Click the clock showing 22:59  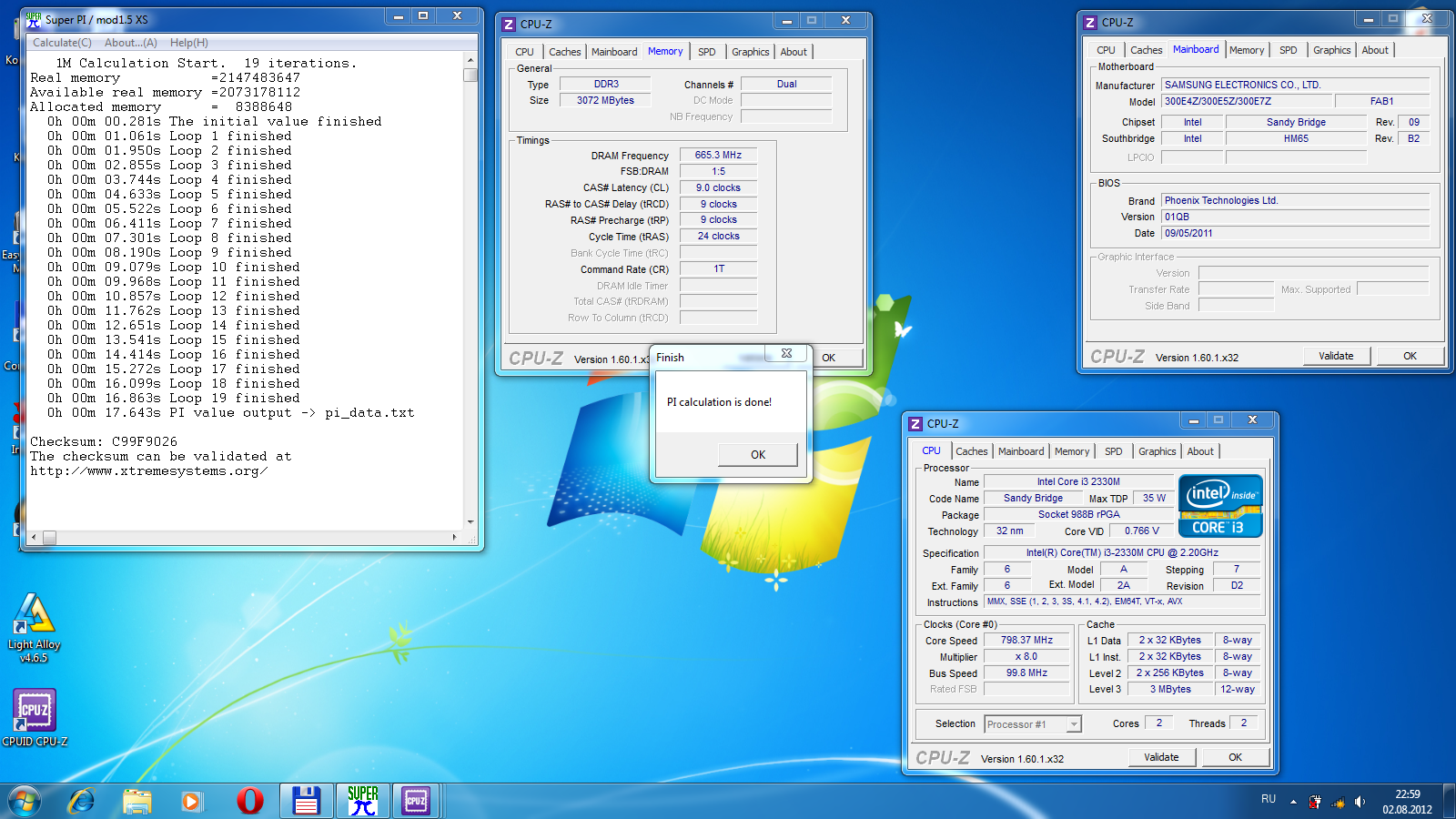[x=1408, y=794]
